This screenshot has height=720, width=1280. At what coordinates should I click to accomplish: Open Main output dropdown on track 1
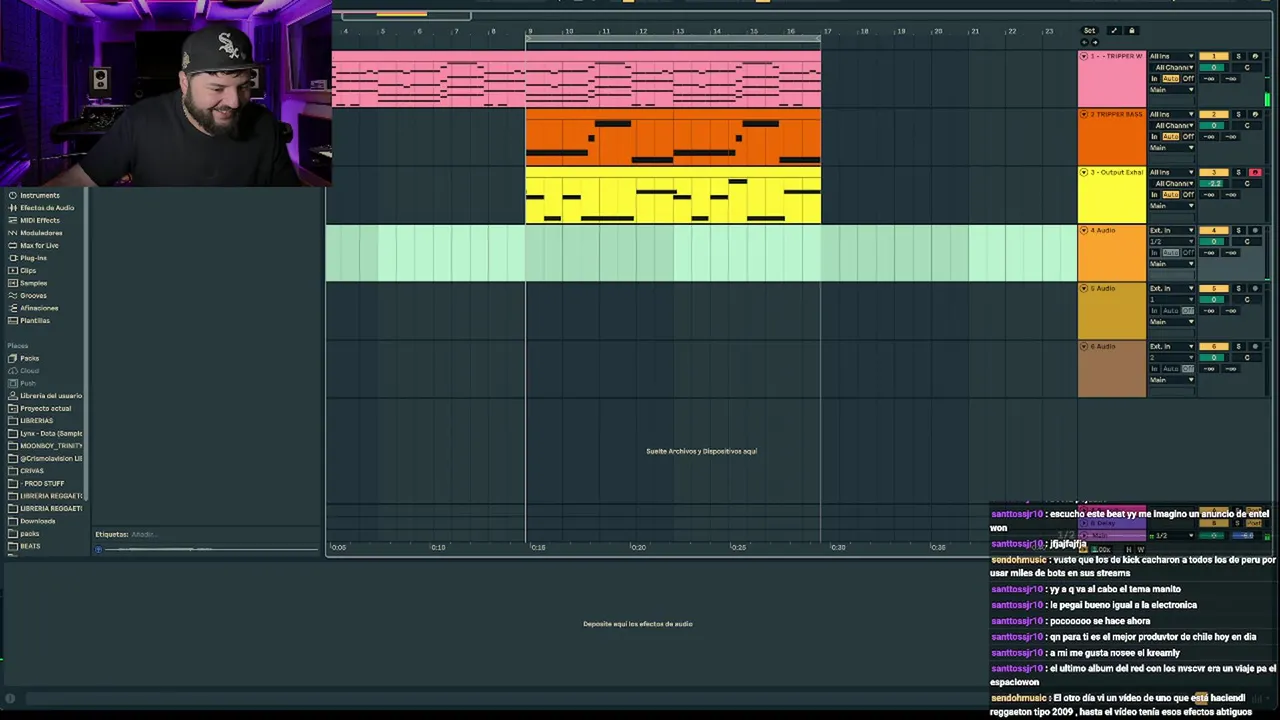pyautogui.click(x=1172, y=89)
